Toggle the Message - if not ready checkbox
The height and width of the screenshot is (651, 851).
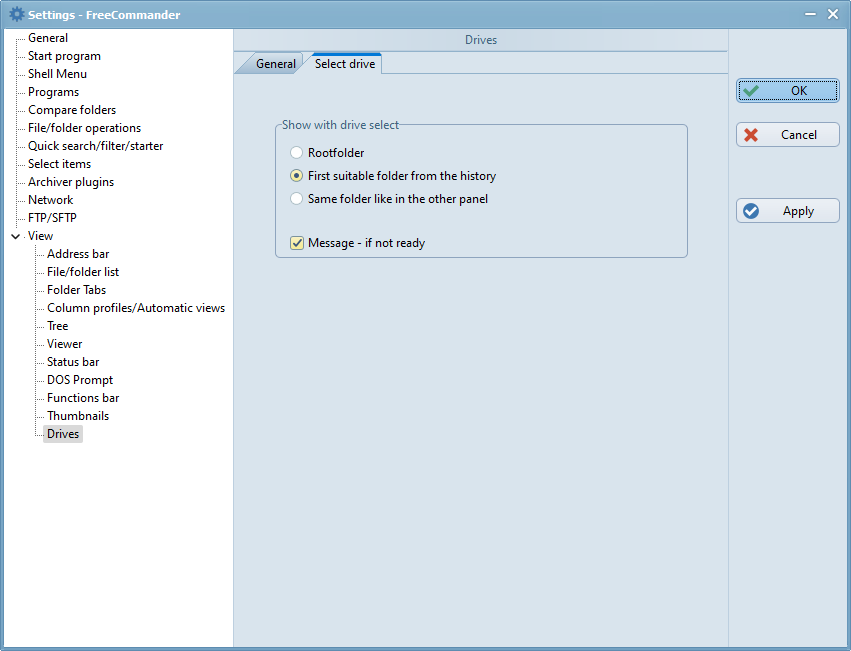(297, 243)
